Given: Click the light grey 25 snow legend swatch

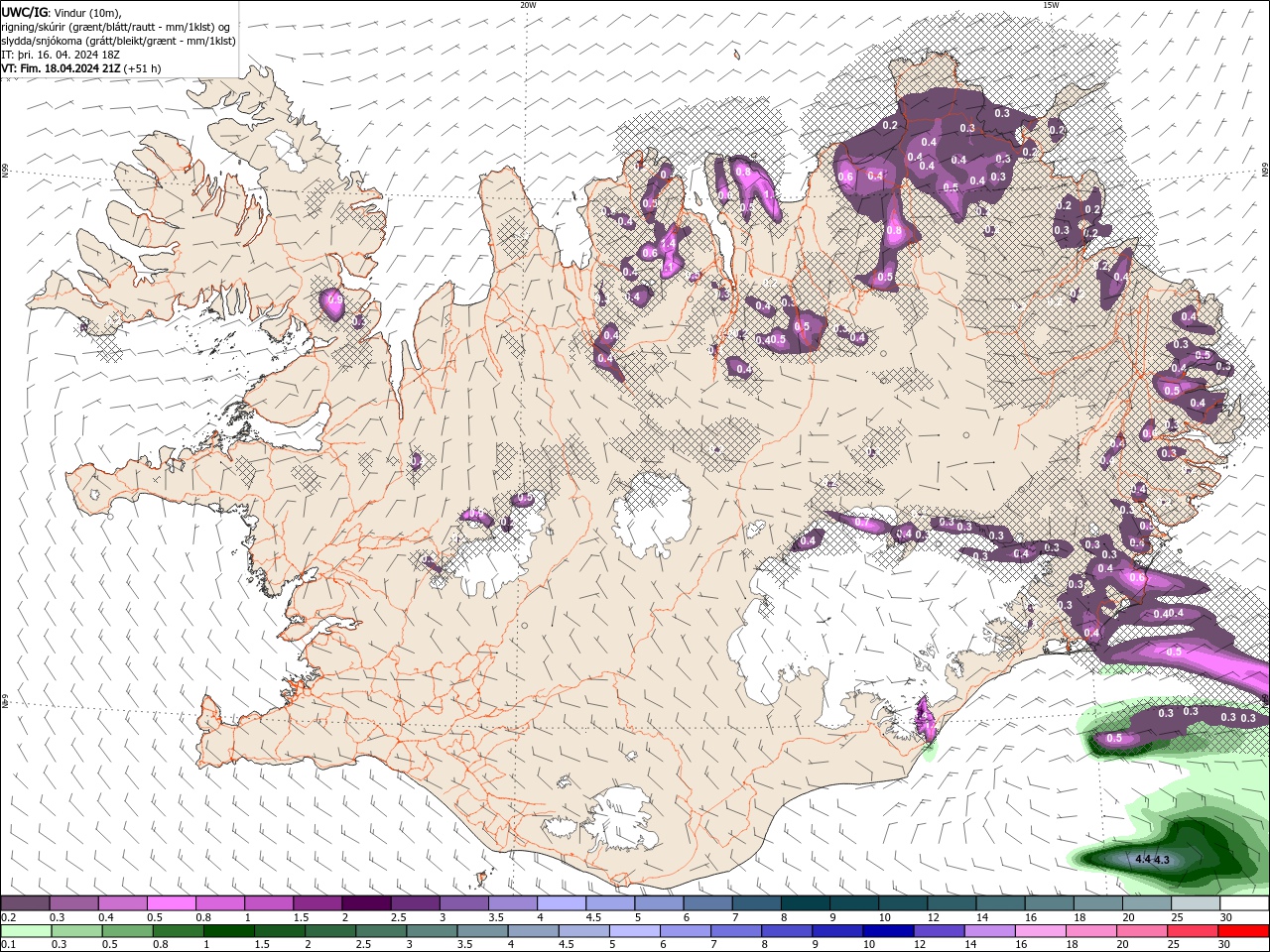Looking at the screenshot, I should 1196,903.
